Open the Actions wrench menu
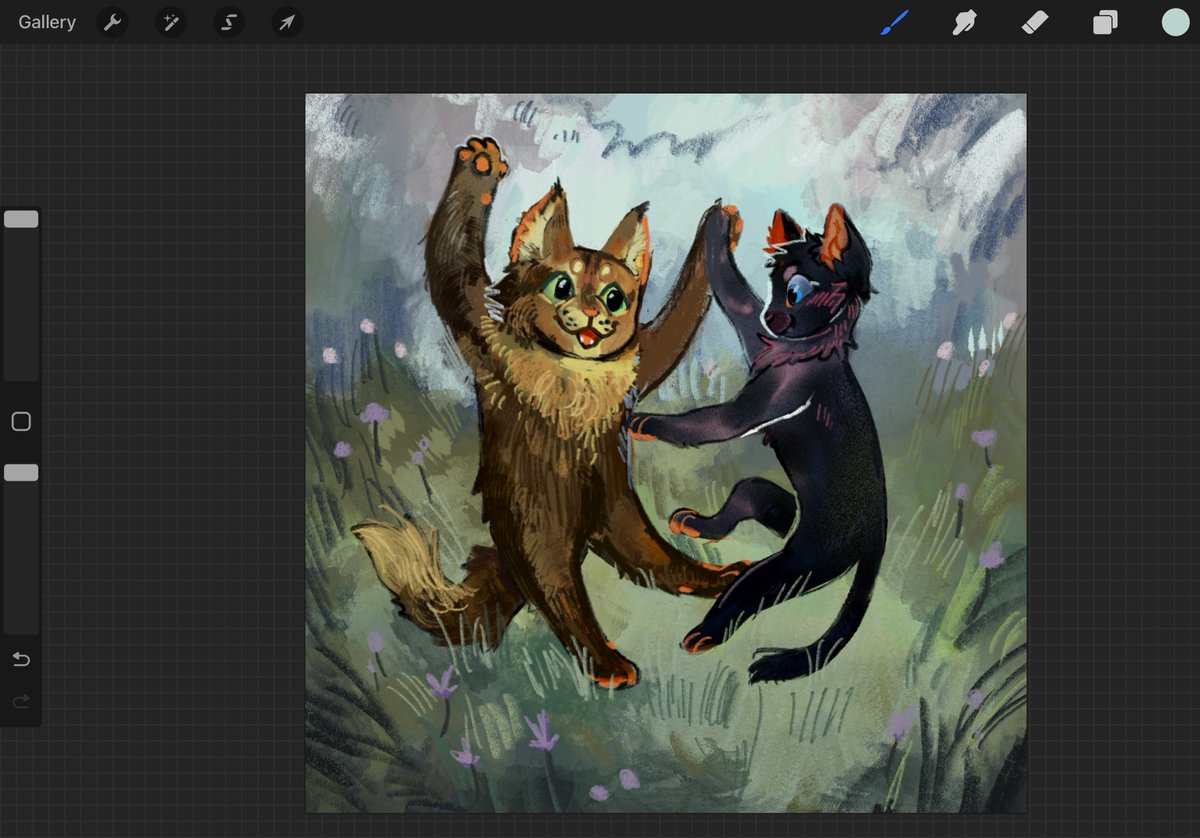 [x=112, y=22]
